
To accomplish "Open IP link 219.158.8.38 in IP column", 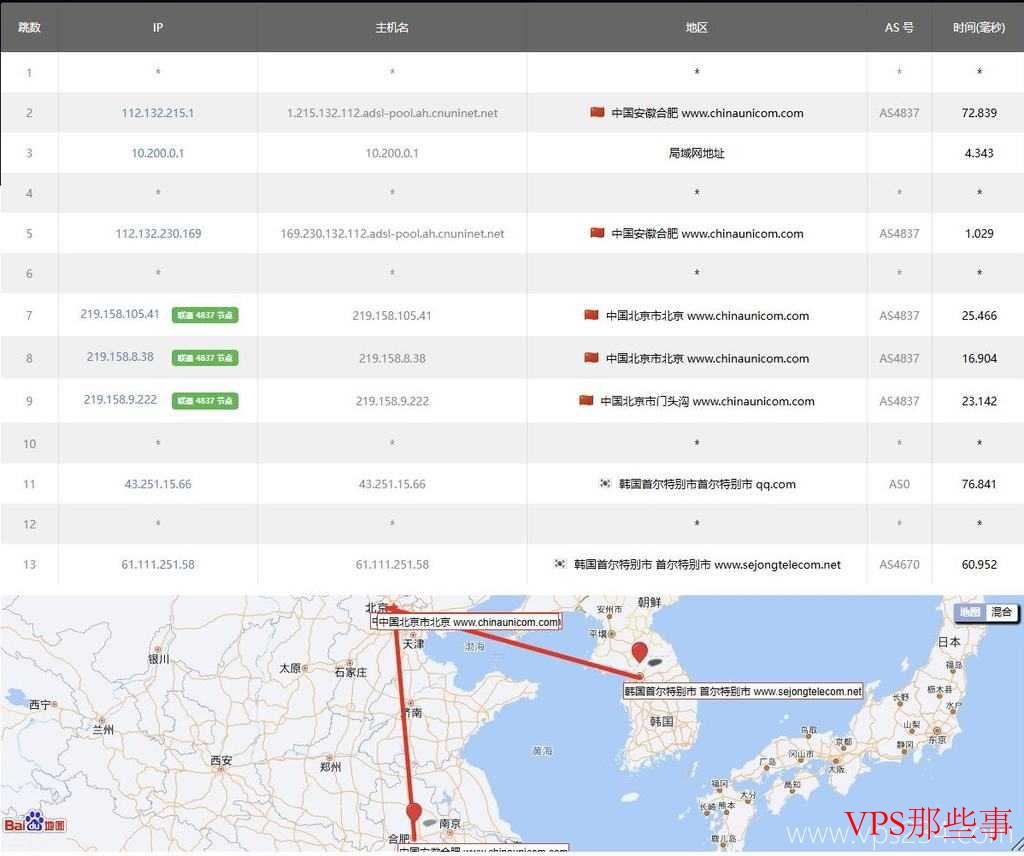I will pyautogui.click(x=120, y=357).
